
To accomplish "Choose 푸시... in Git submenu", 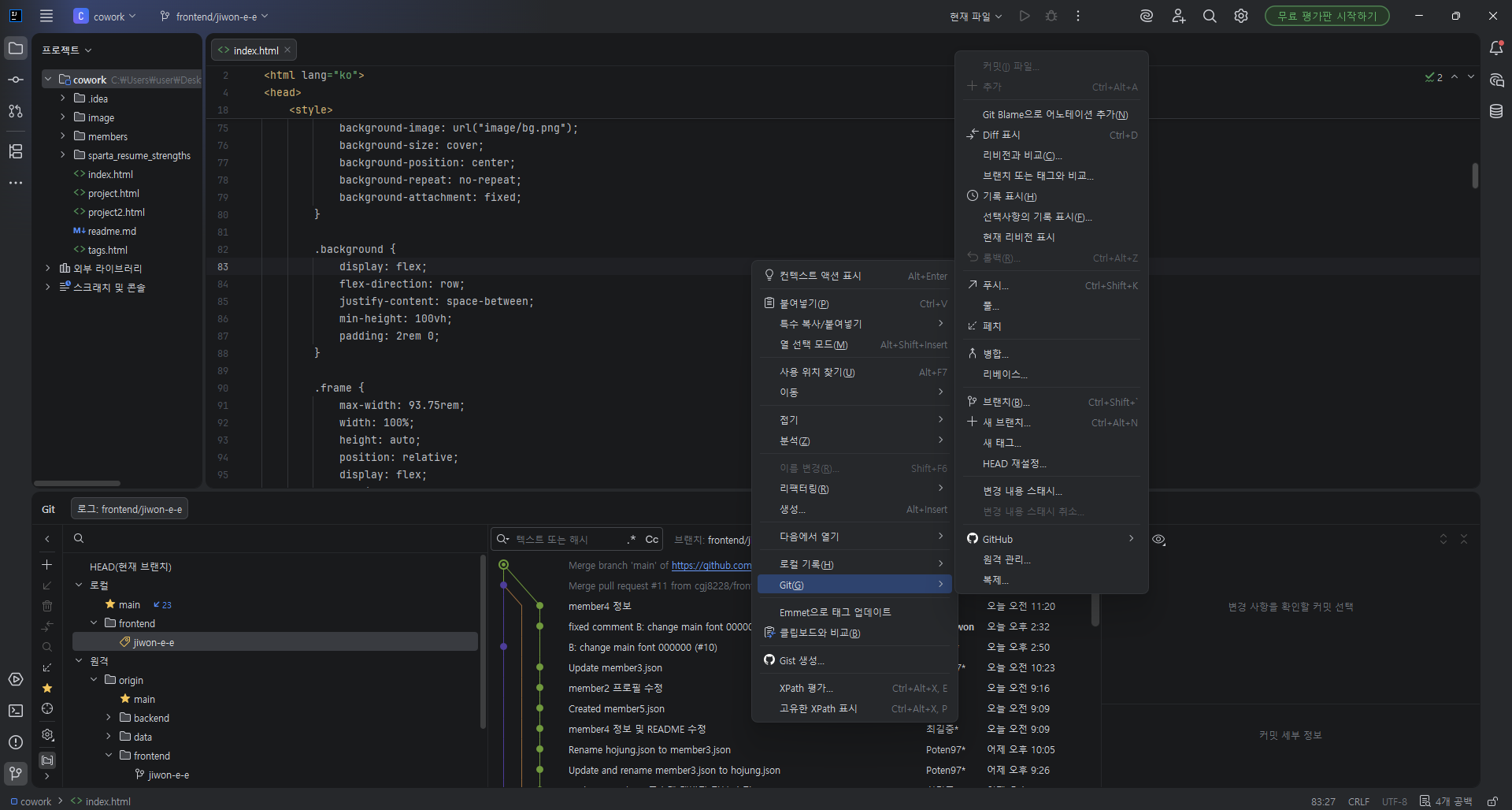I will pyautogui.click(x=1051, y=285).
